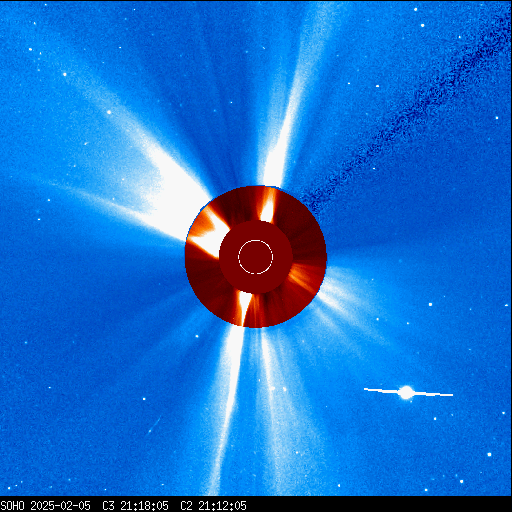Select the bright bottom streamer inside red ring
512x512 pixels.
(x=244, y=307)
